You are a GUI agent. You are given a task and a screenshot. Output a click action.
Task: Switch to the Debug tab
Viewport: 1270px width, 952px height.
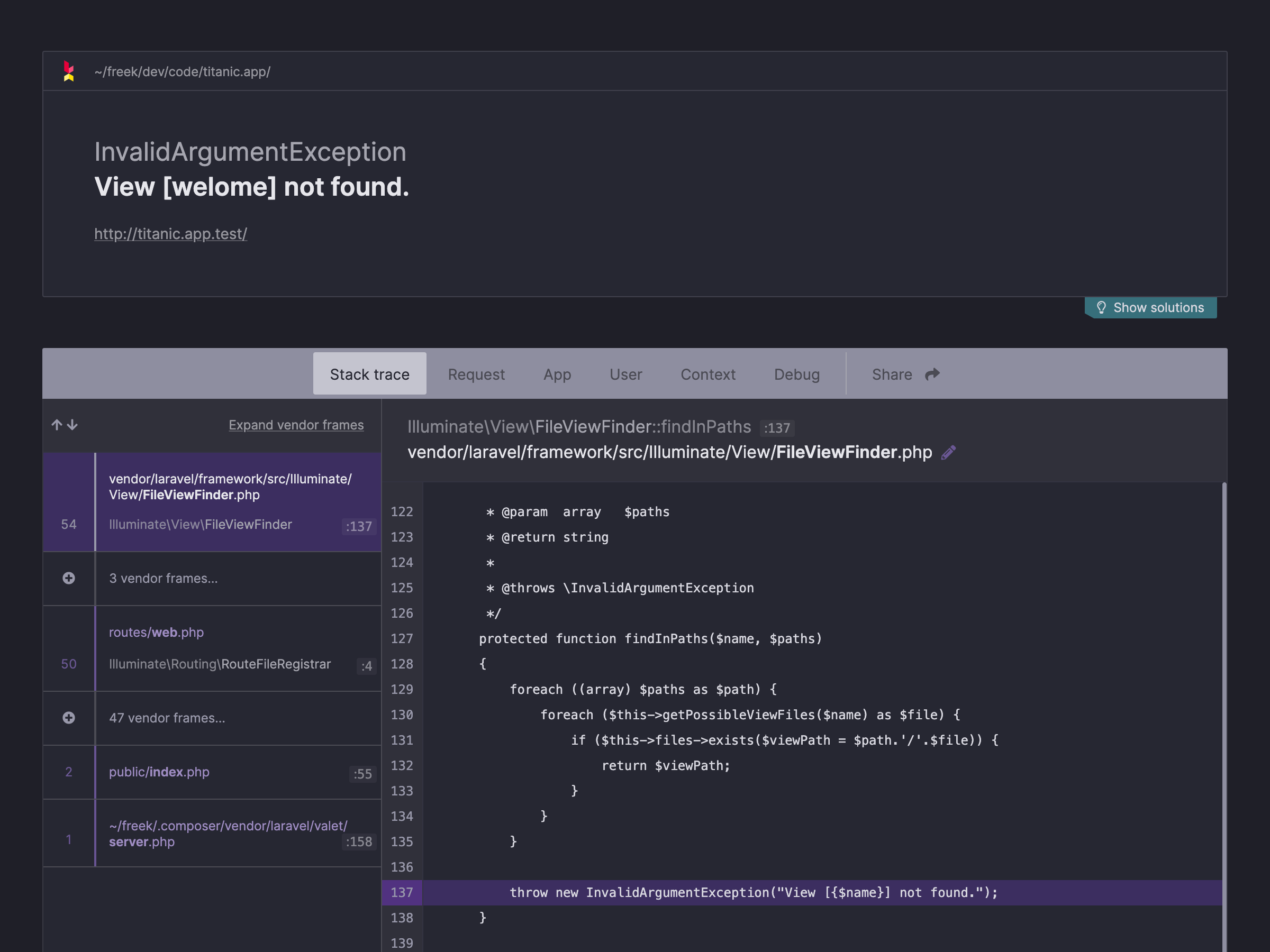tap(796, 374)
